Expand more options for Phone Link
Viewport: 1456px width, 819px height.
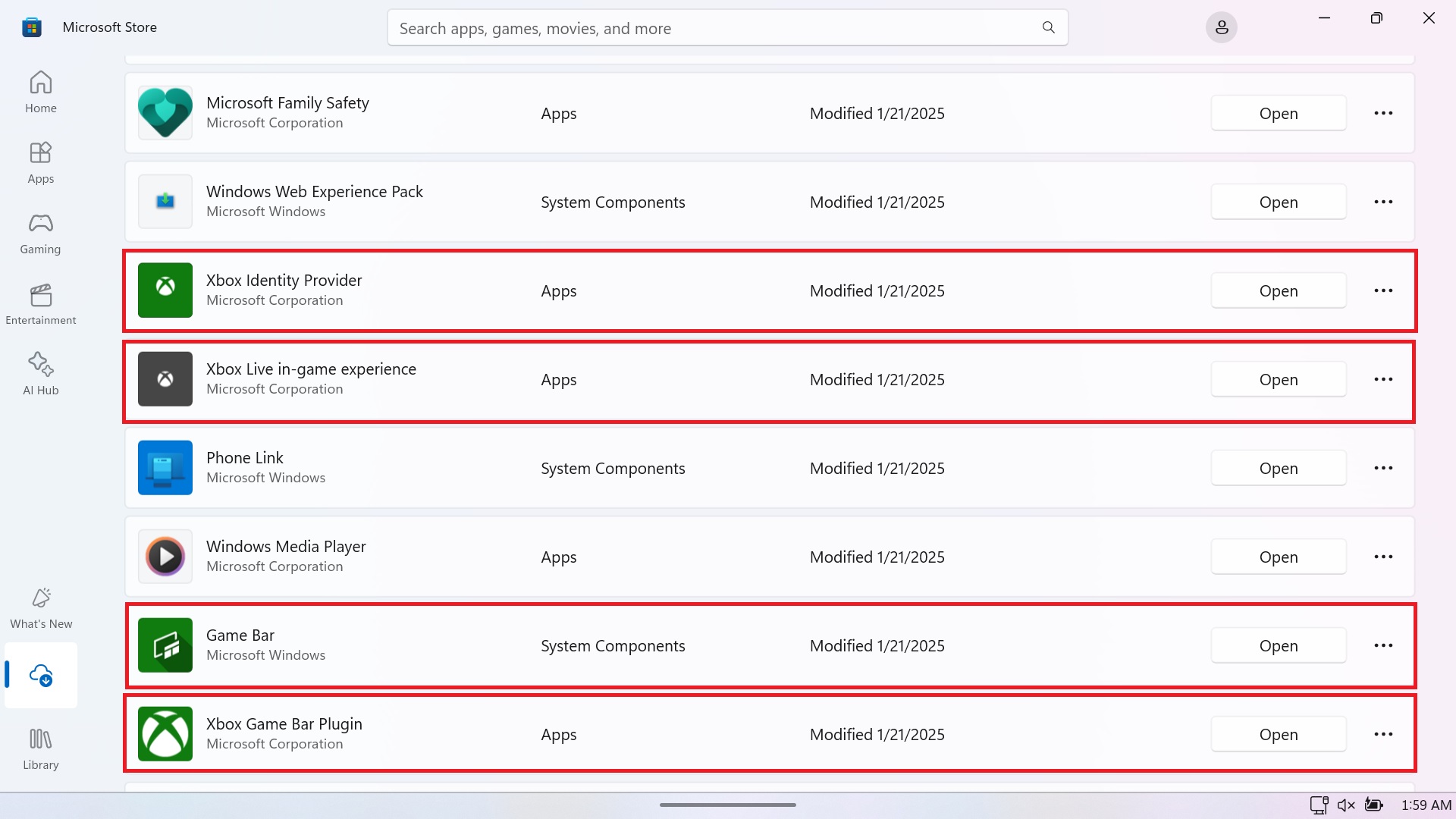click(x=1382, y=468)
